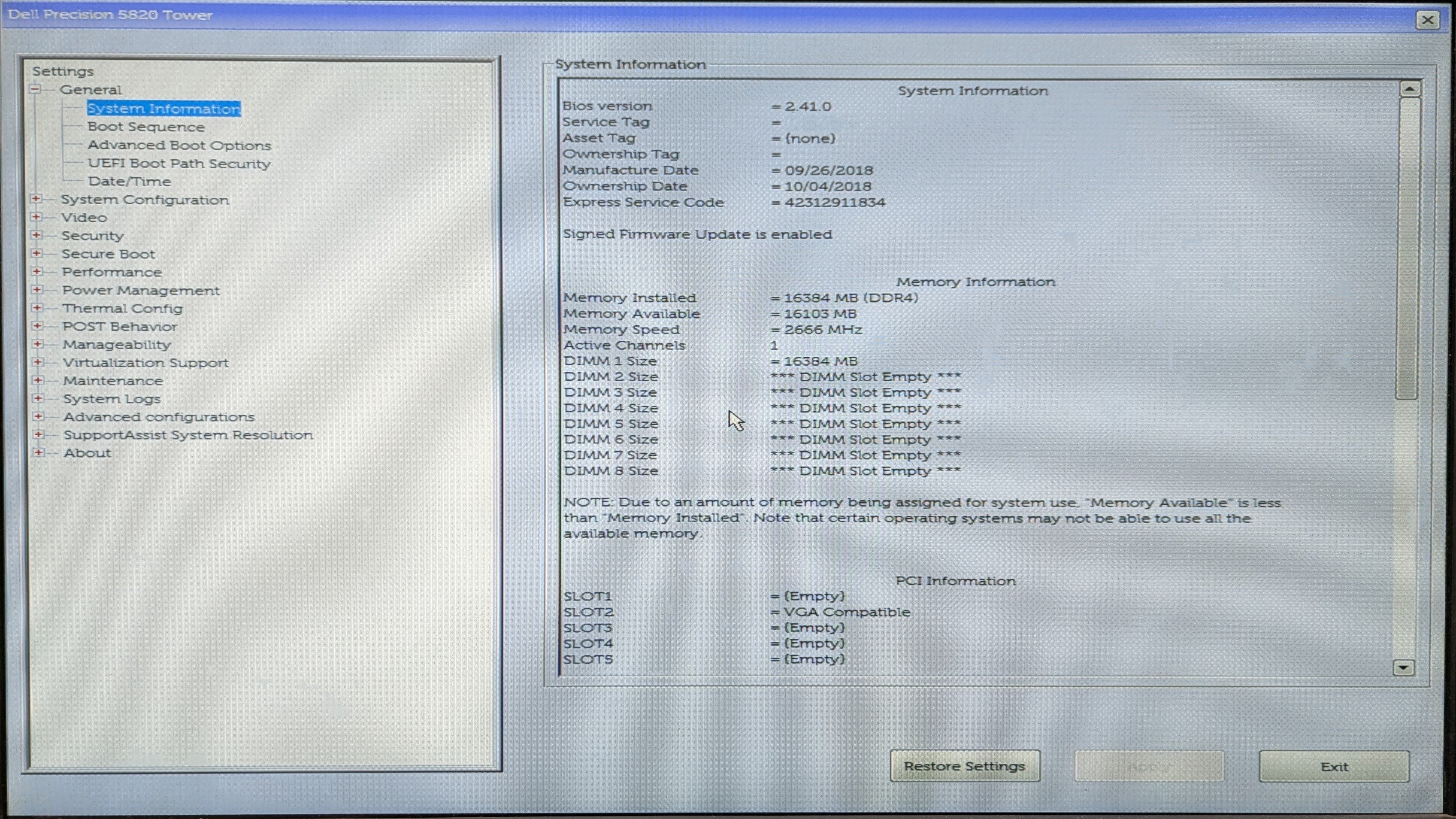Click the greyed-out Apply button

point(1149,766)
